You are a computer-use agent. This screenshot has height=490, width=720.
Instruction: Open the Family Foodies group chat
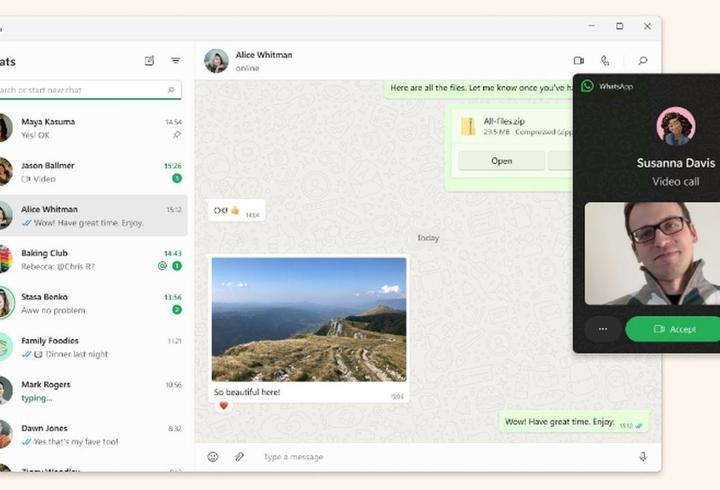(93, 347)
